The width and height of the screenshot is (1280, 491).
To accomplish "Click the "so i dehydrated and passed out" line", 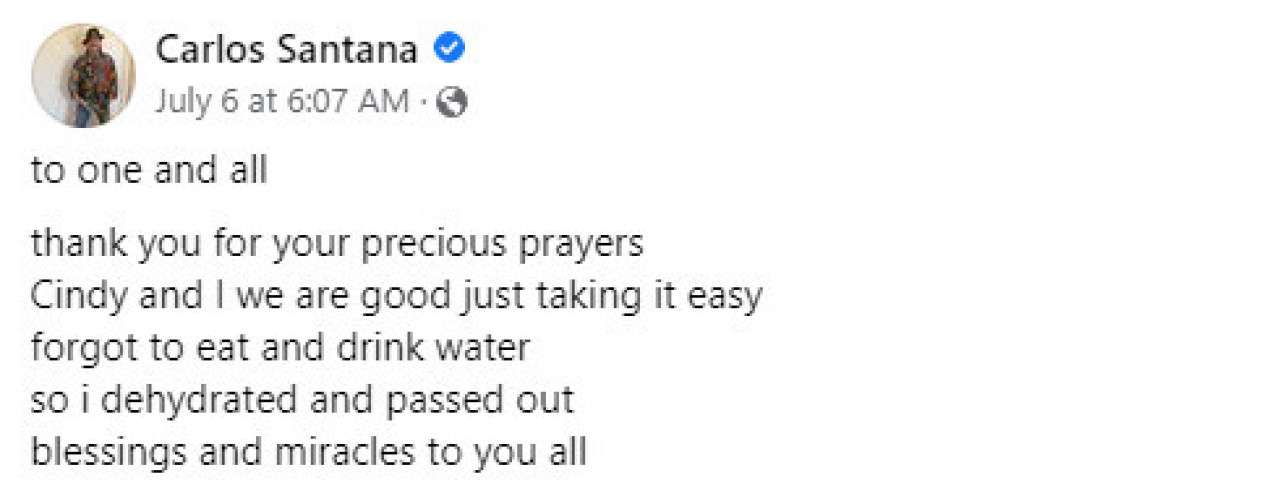I will coord(302,400).
